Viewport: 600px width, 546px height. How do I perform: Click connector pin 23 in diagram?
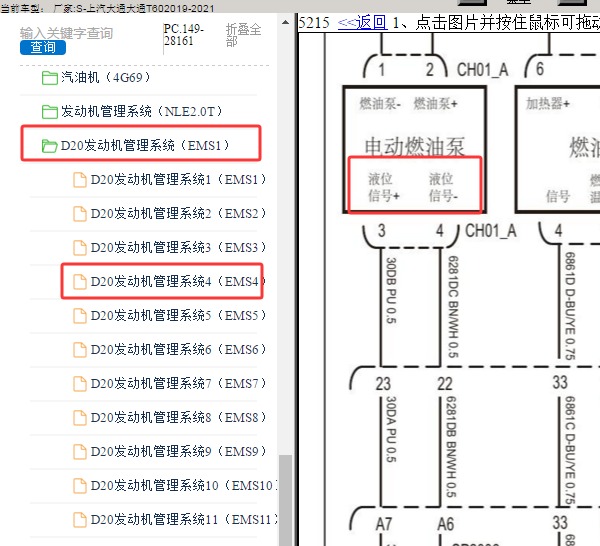click(383, 384)
